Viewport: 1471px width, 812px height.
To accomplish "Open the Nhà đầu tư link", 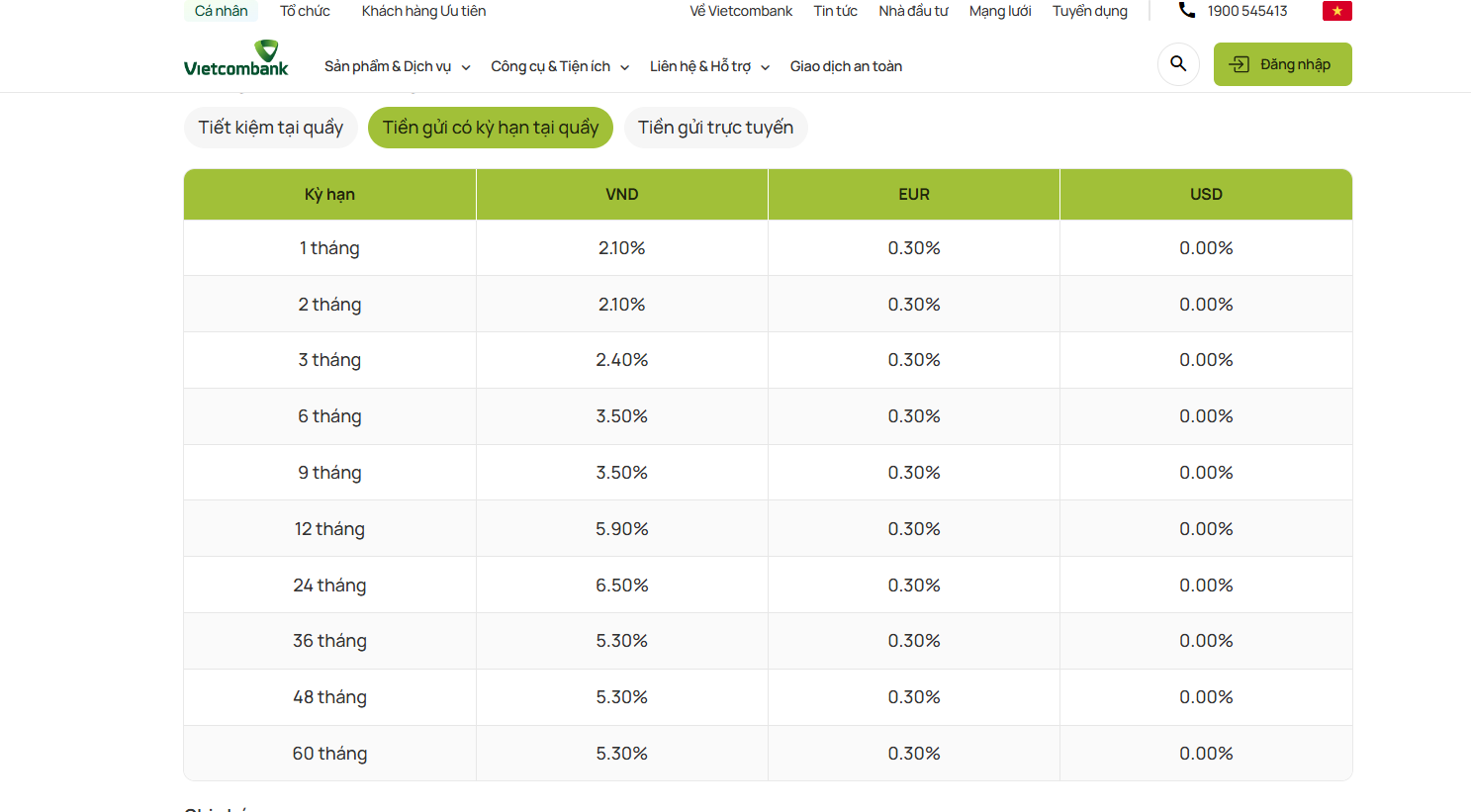I will click(913, 11).
